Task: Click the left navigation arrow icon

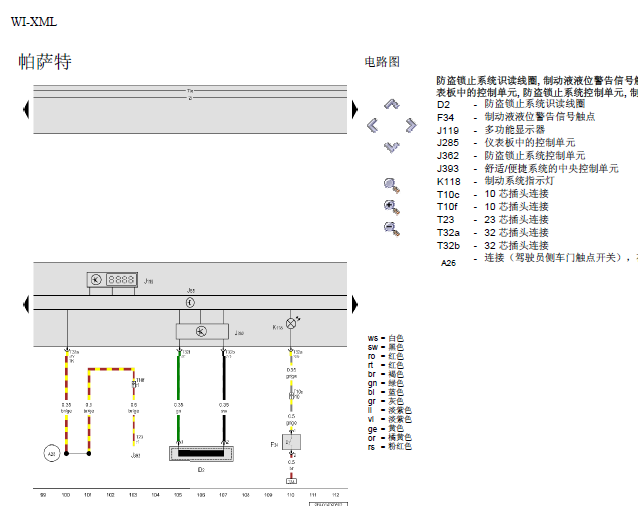Action: (372, 125)
